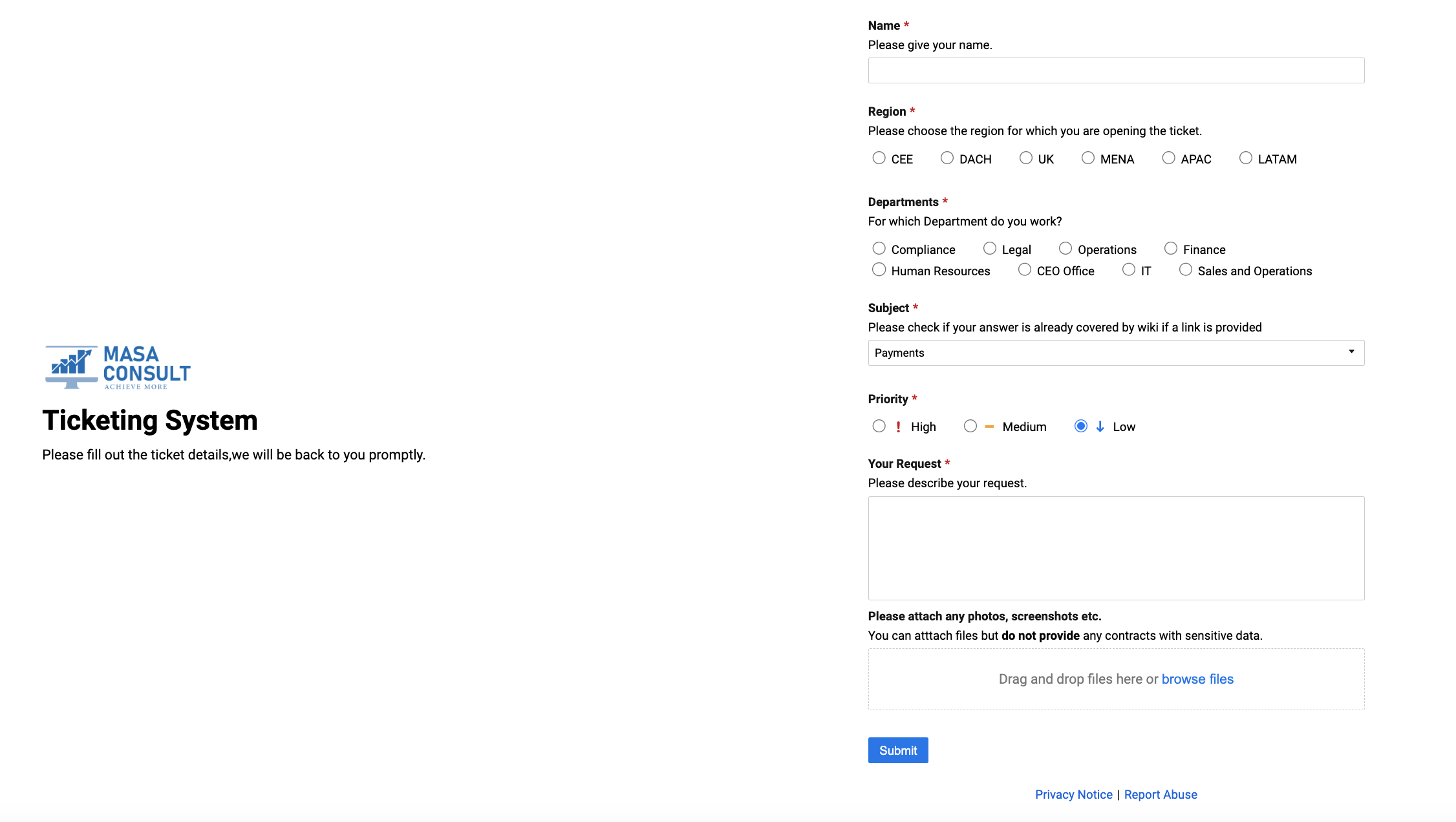Click the browse files link in upload area
The image size is (1456, 822).
[1197, 679]
